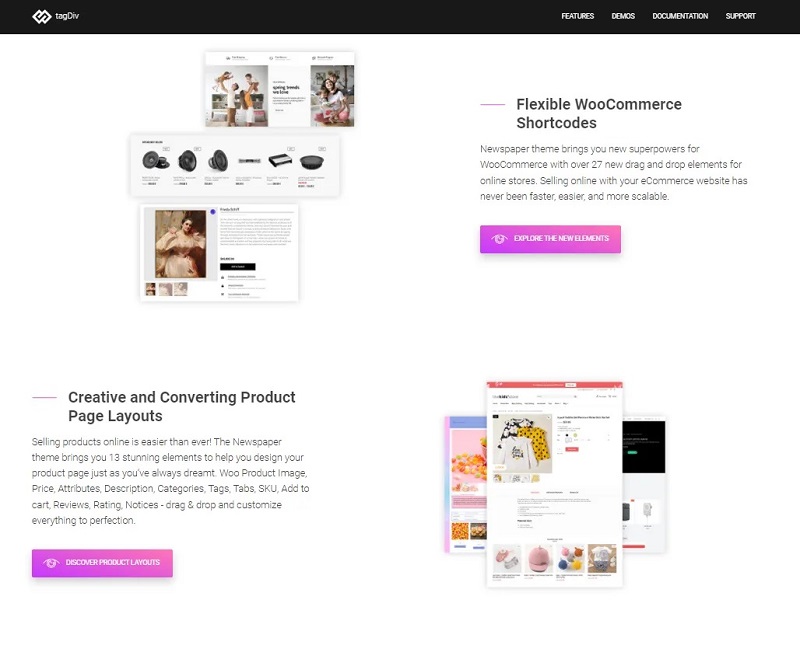This screenshot has width=800, height=652.
Task: Click Discover Product Layouts button
Action: [x=102, y=563]
